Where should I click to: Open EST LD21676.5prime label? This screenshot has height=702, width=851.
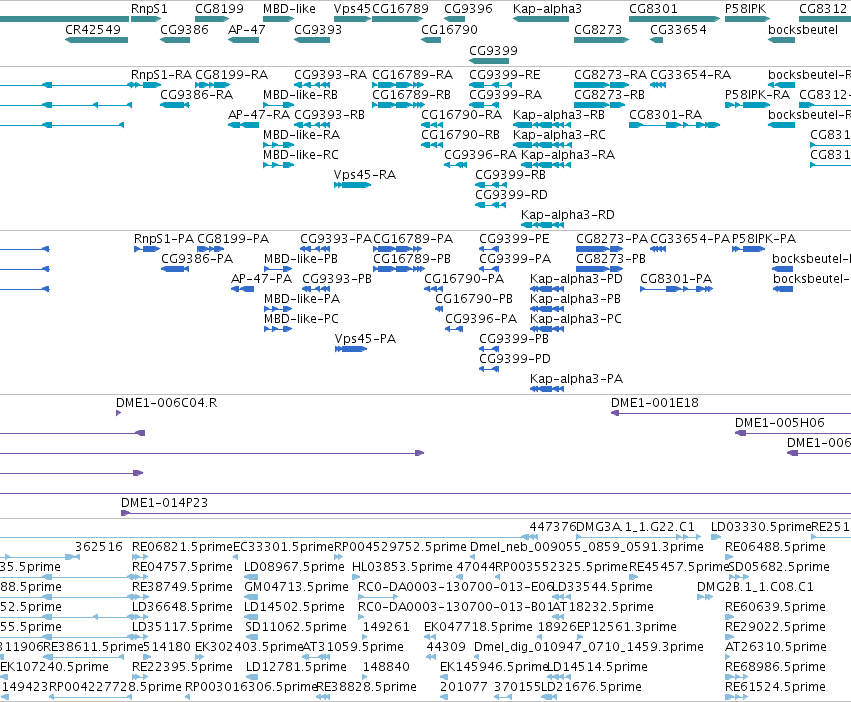pyautogui.click(x=591, y=687)
